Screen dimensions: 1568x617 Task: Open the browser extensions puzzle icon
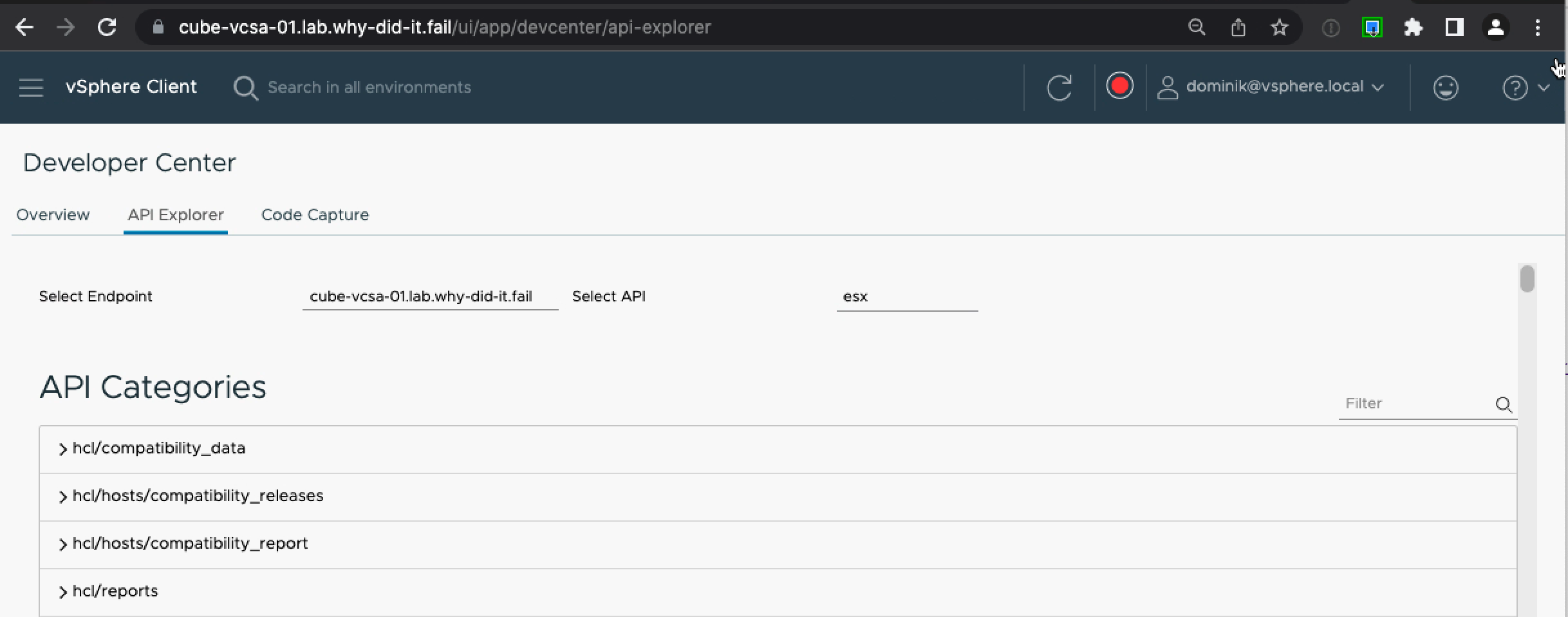(x=1414, y=27)
